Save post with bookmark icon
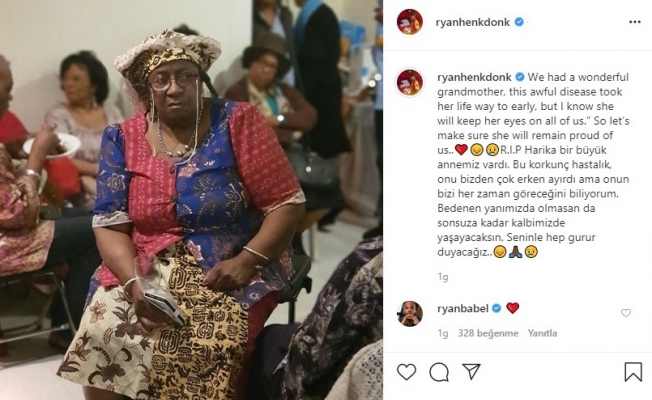The height and width of the screenshot is (400, 652). (x=633, y=372)
